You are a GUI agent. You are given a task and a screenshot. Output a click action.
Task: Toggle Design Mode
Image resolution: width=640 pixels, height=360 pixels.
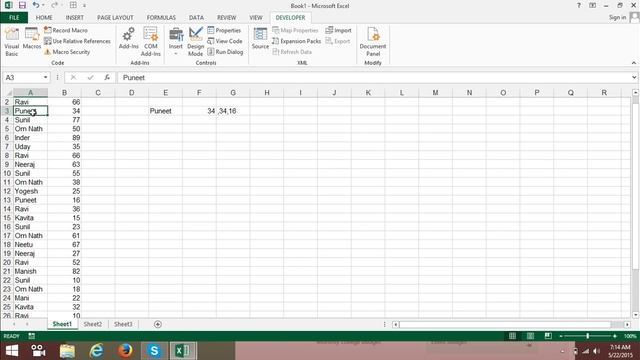point(196,42)
